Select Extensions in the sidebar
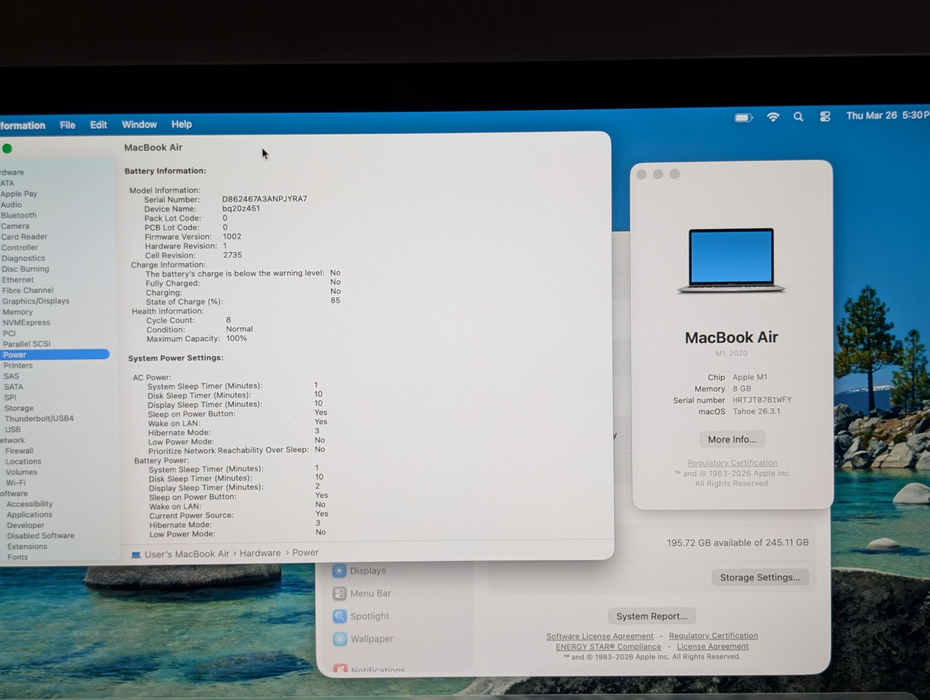 point(27,546)
